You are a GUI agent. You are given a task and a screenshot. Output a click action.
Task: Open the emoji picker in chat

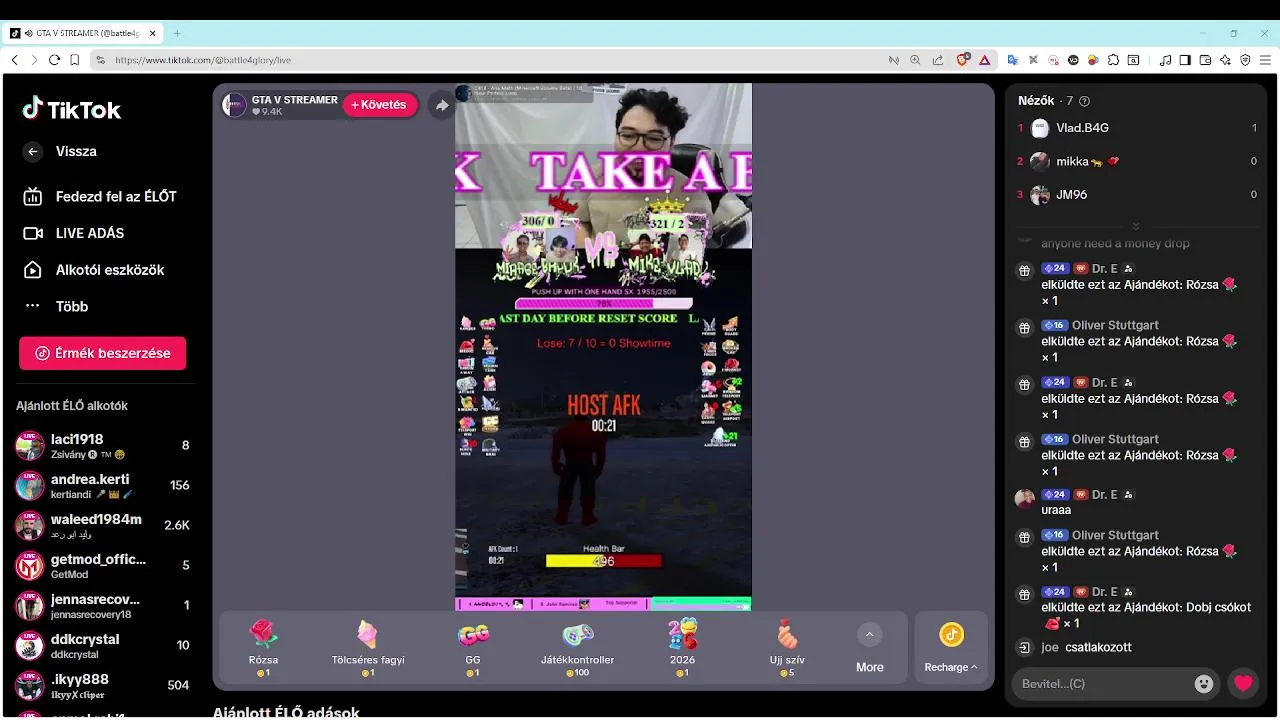coord(1204,684)
